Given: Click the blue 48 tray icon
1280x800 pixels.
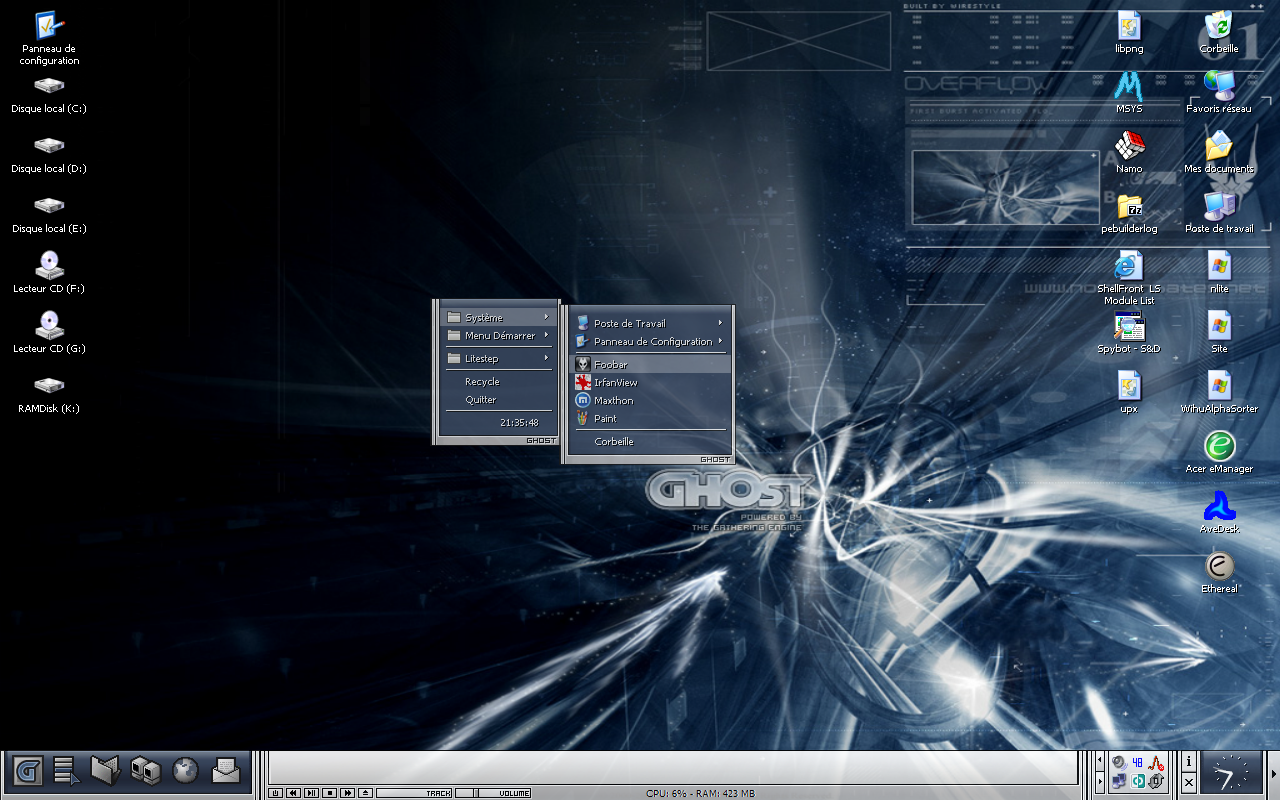Looking at the screenshot, I should [1137, 762].
